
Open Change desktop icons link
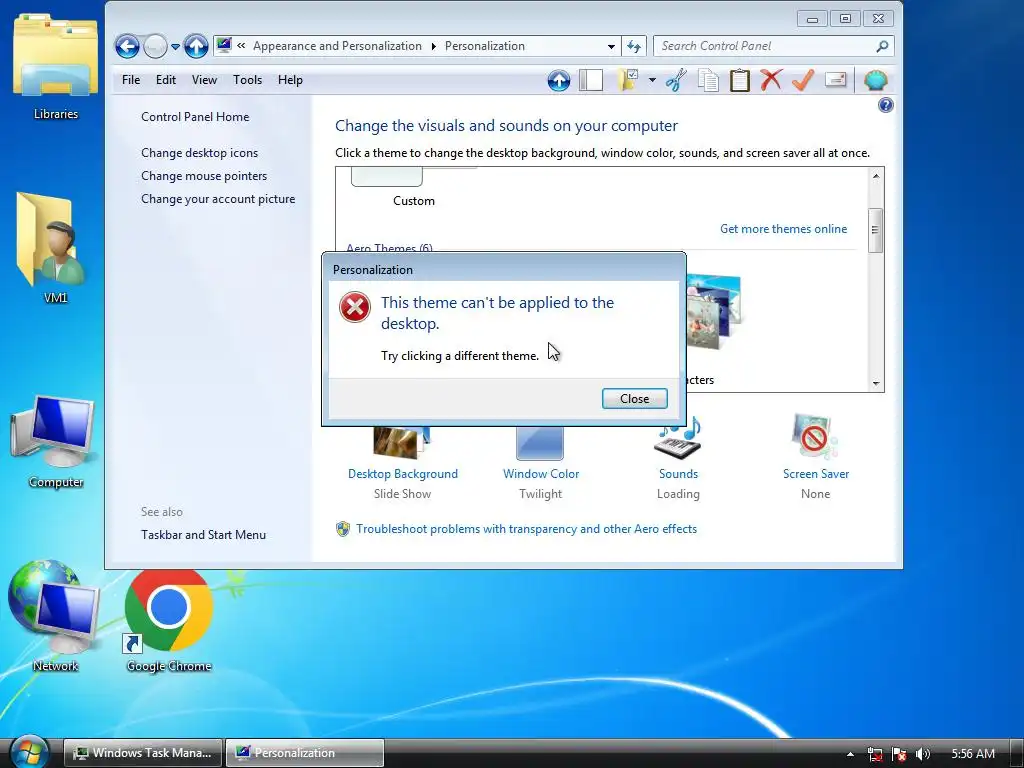click(199, 153)
